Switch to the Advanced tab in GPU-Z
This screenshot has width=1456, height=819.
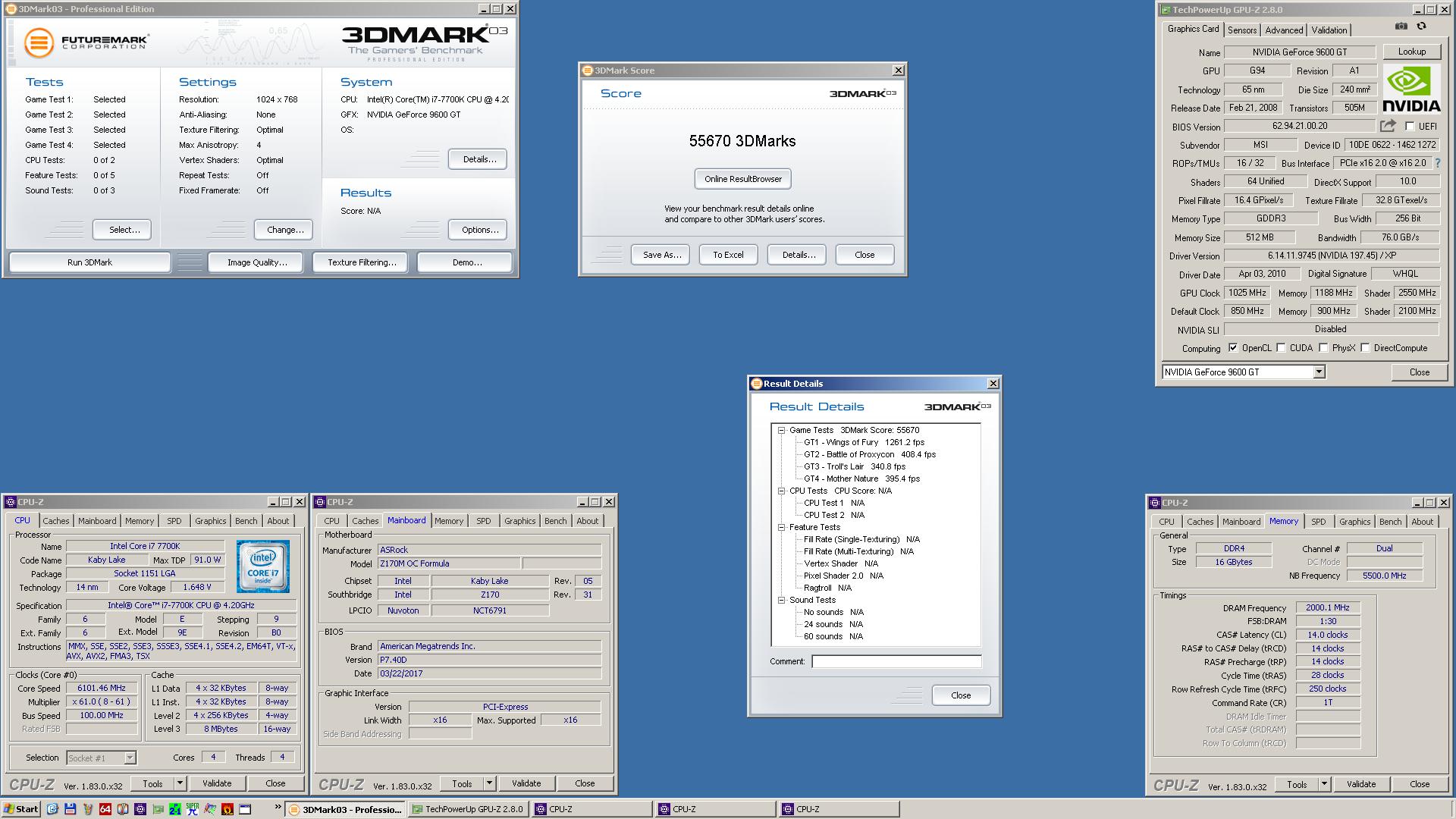pos(1284,30)
